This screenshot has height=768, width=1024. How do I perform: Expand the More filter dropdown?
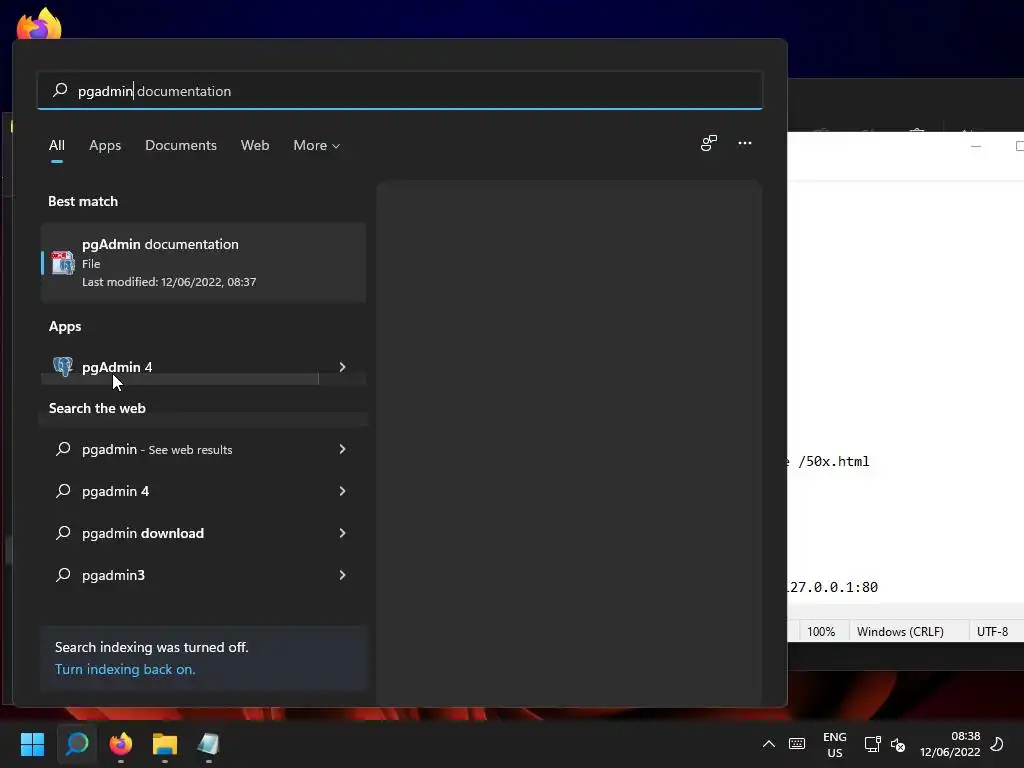pyautogui.click(x=317, y=146)
